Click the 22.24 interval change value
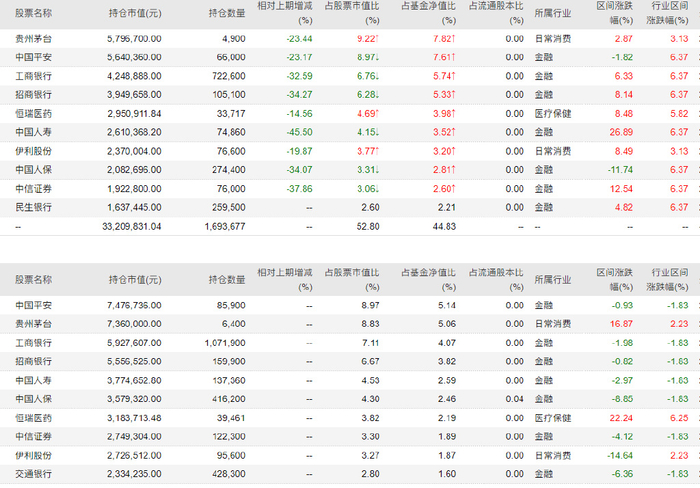The height and width of the screenshot is (488, 700). pos(621,418)
